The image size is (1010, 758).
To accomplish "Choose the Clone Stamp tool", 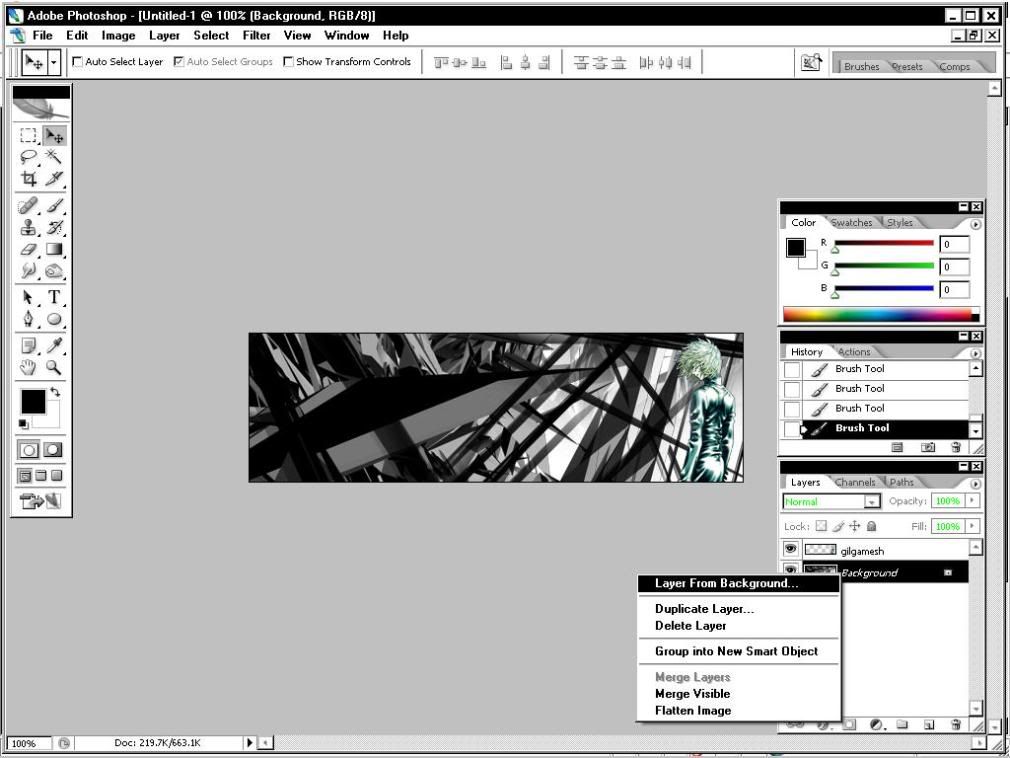I will (x=28, y=227).
